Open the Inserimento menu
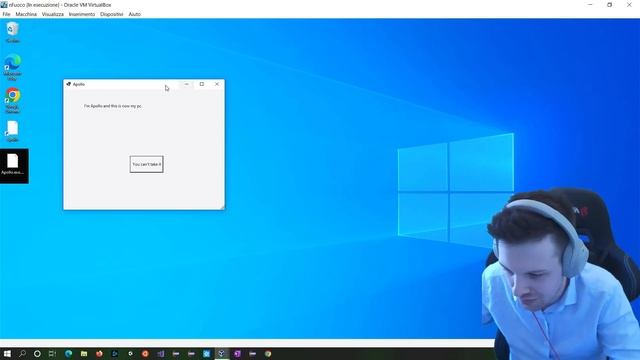The height and width of the screenshot is (360, 640). pyautogui.click(x=82, y=14)
